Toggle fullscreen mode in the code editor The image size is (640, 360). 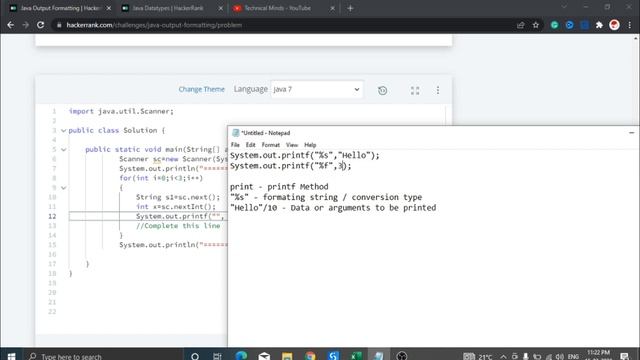pos(415,90)
